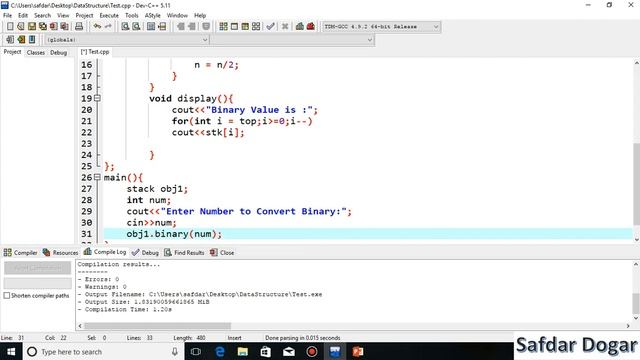Open the bottom Debug tab with checkmark
The width and height of the screenshot is (640, 360).
(145, 253)
